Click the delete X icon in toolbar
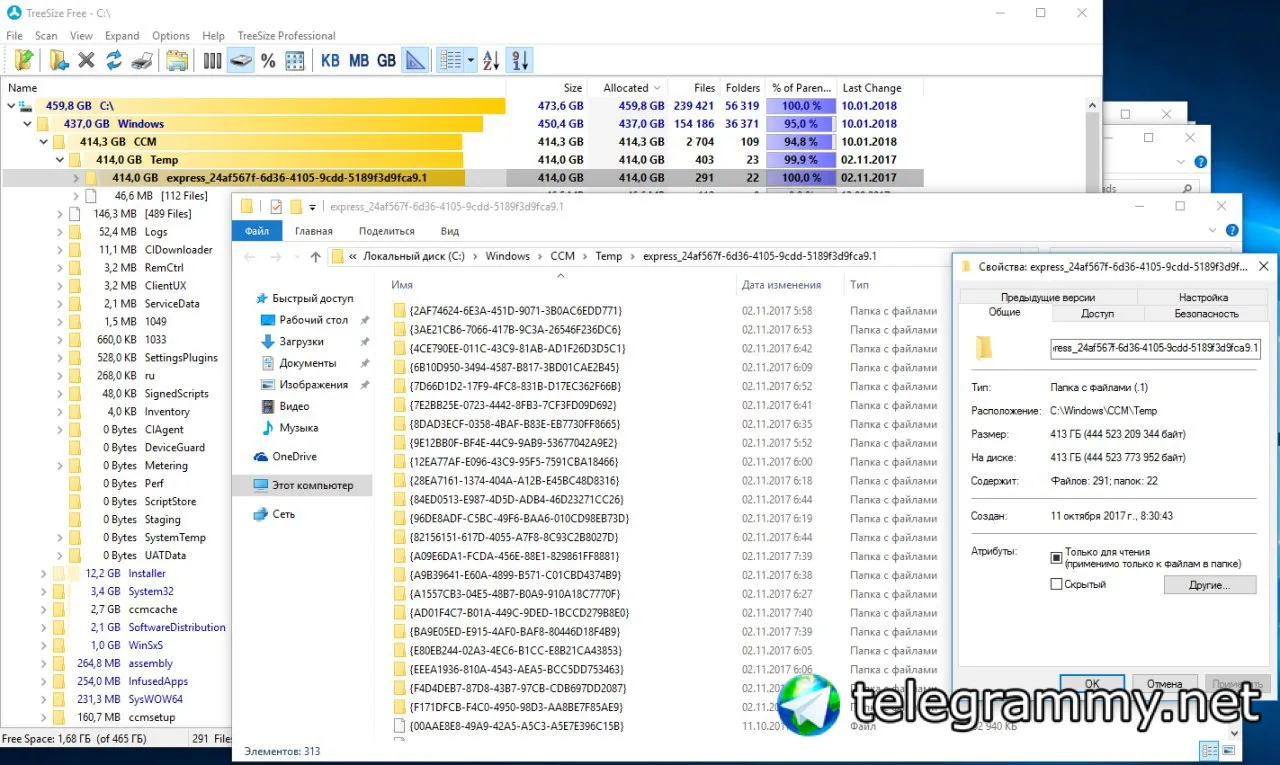 point(87,60)
